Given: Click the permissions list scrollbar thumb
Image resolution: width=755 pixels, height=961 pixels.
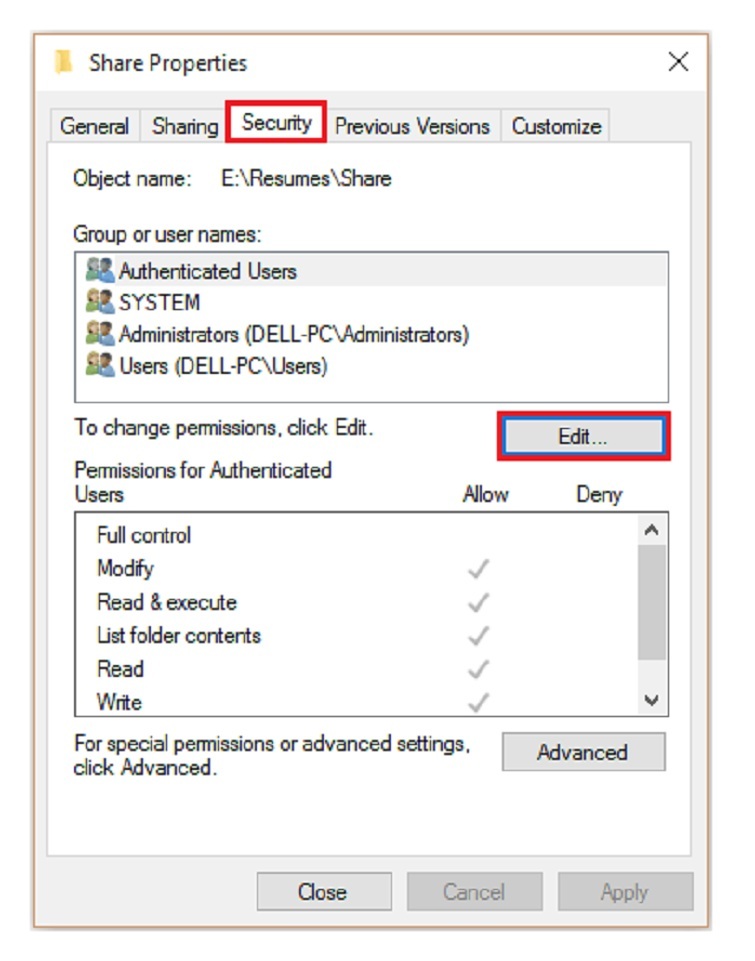Looking at the screenshot, I should pyautogui.click(x=651, y=602).
